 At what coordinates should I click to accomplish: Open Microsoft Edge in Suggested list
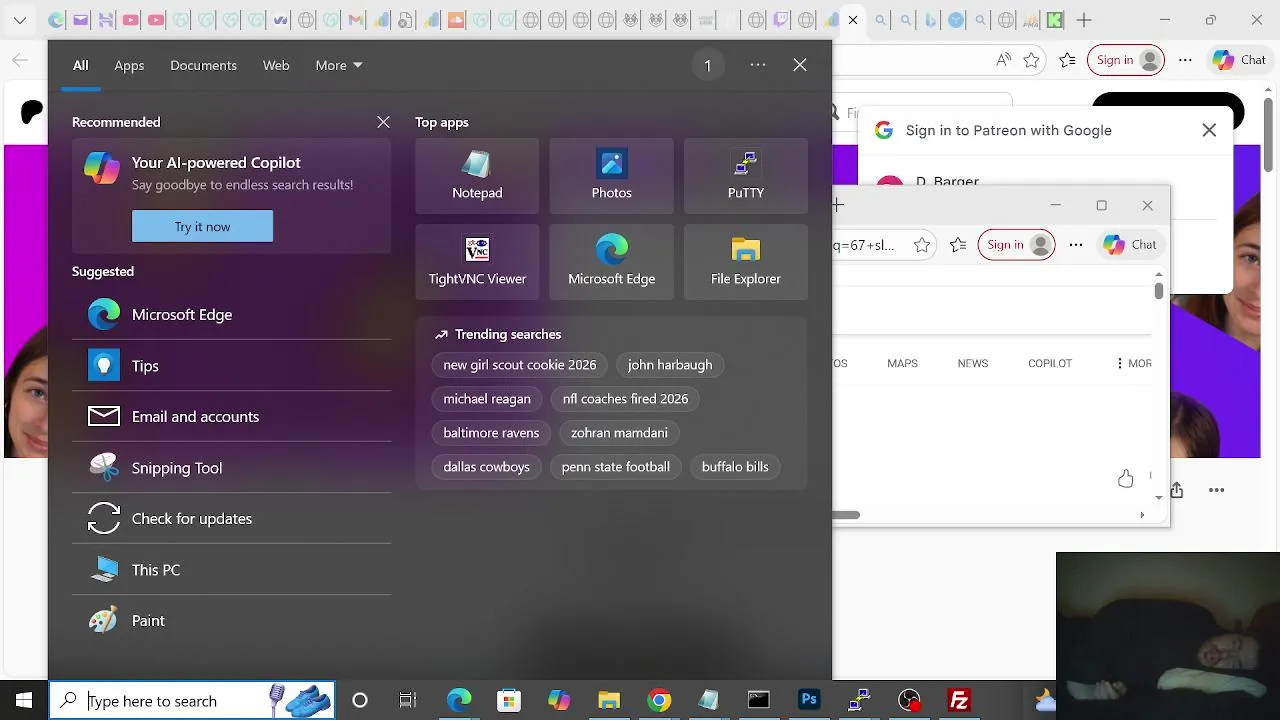tap(231, 314)
